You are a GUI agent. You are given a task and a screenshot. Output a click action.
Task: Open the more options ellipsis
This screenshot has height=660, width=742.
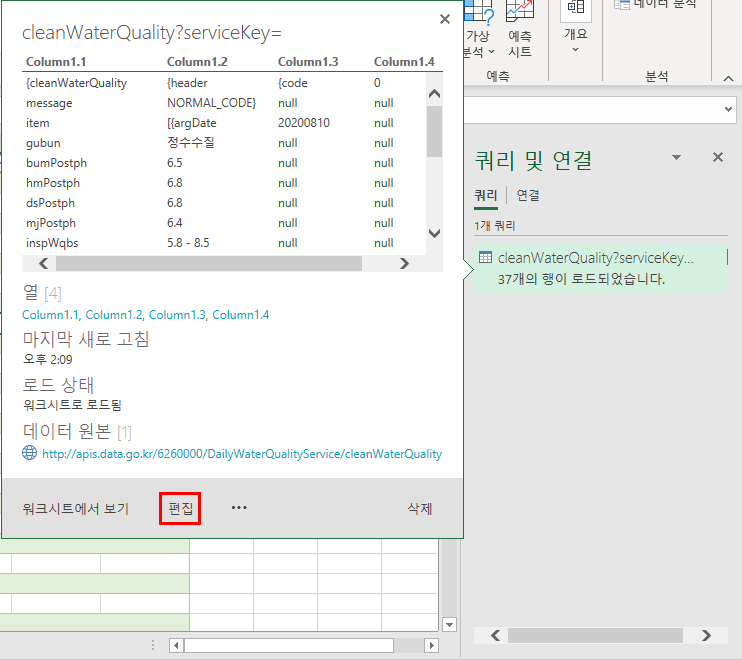tap(239, 508)
